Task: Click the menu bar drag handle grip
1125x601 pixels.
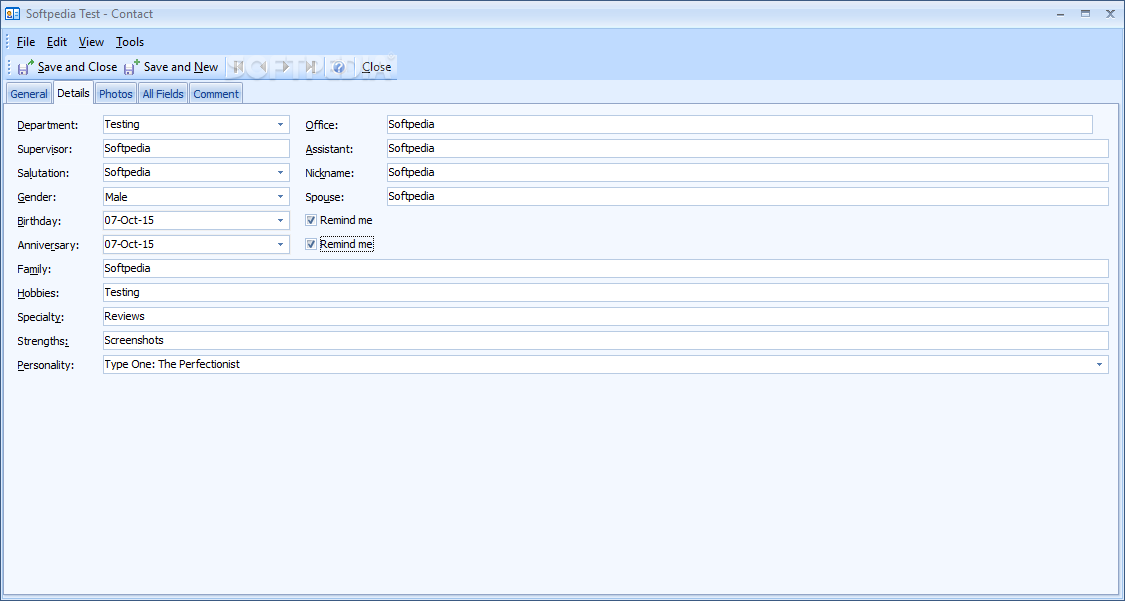Action: pos(9,42)
